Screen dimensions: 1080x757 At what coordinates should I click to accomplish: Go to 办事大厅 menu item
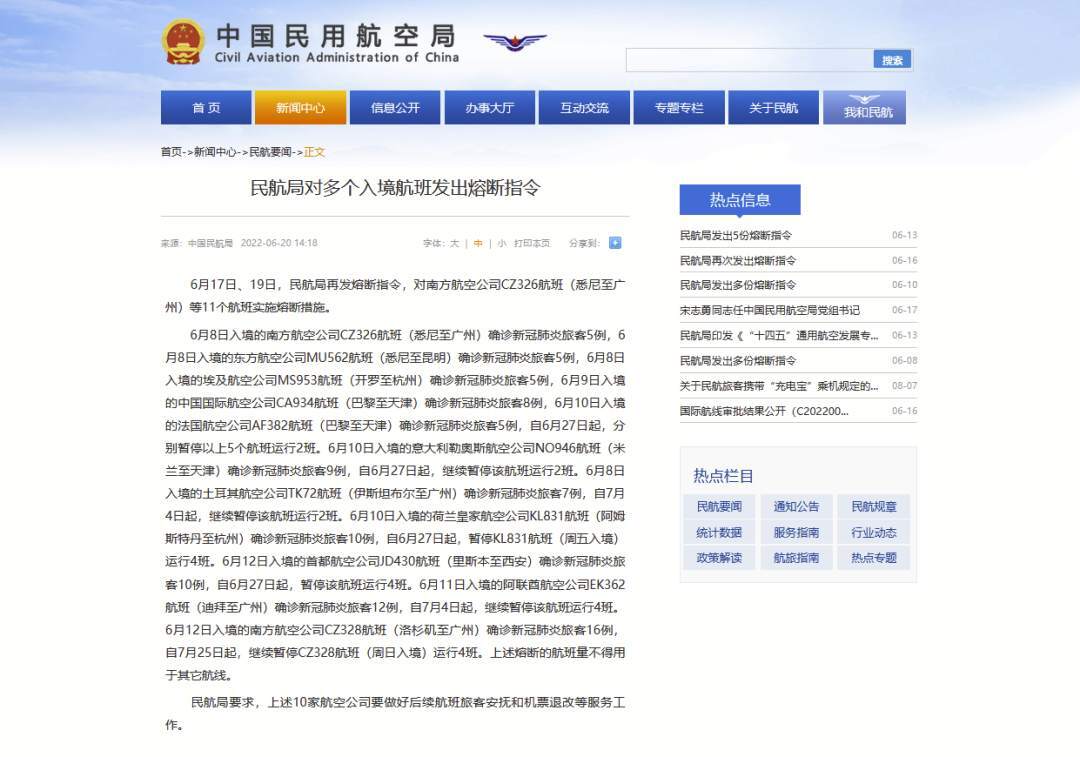pyautogui.click(x=489, y=108)
